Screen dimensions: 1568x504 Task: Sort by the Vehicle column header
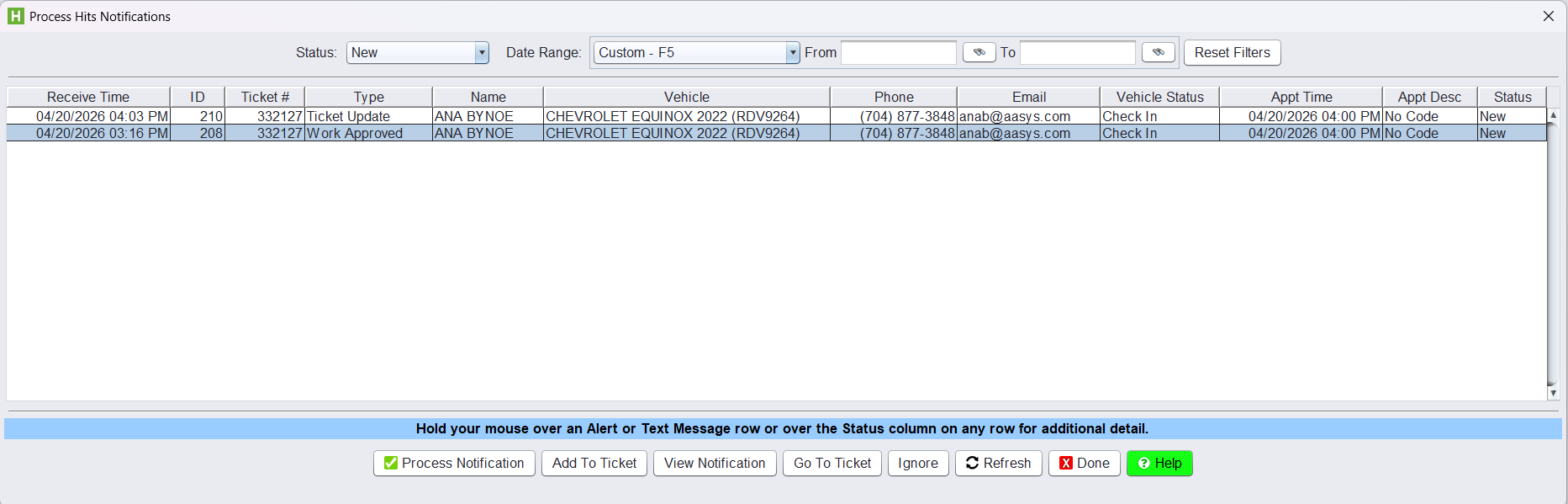(687, 97)
